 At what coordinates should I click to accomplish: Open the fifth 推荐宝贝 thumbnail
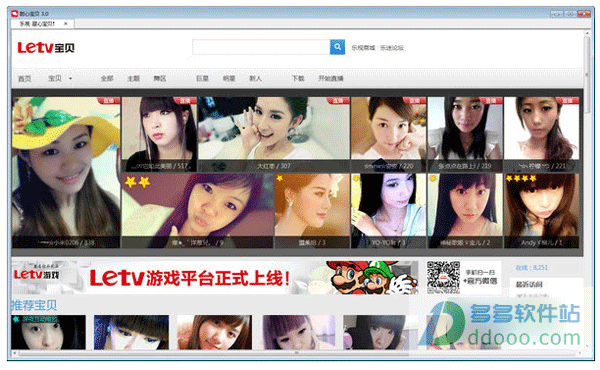(380, 332)
